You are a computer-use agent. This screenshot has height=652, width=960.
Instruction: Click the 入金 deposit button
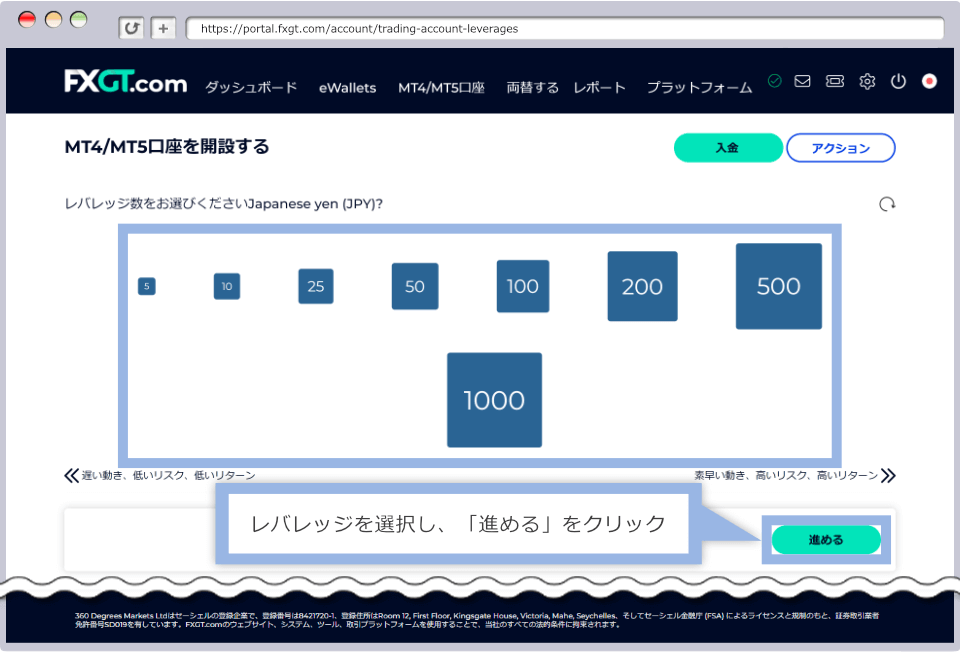click(728, 147)
